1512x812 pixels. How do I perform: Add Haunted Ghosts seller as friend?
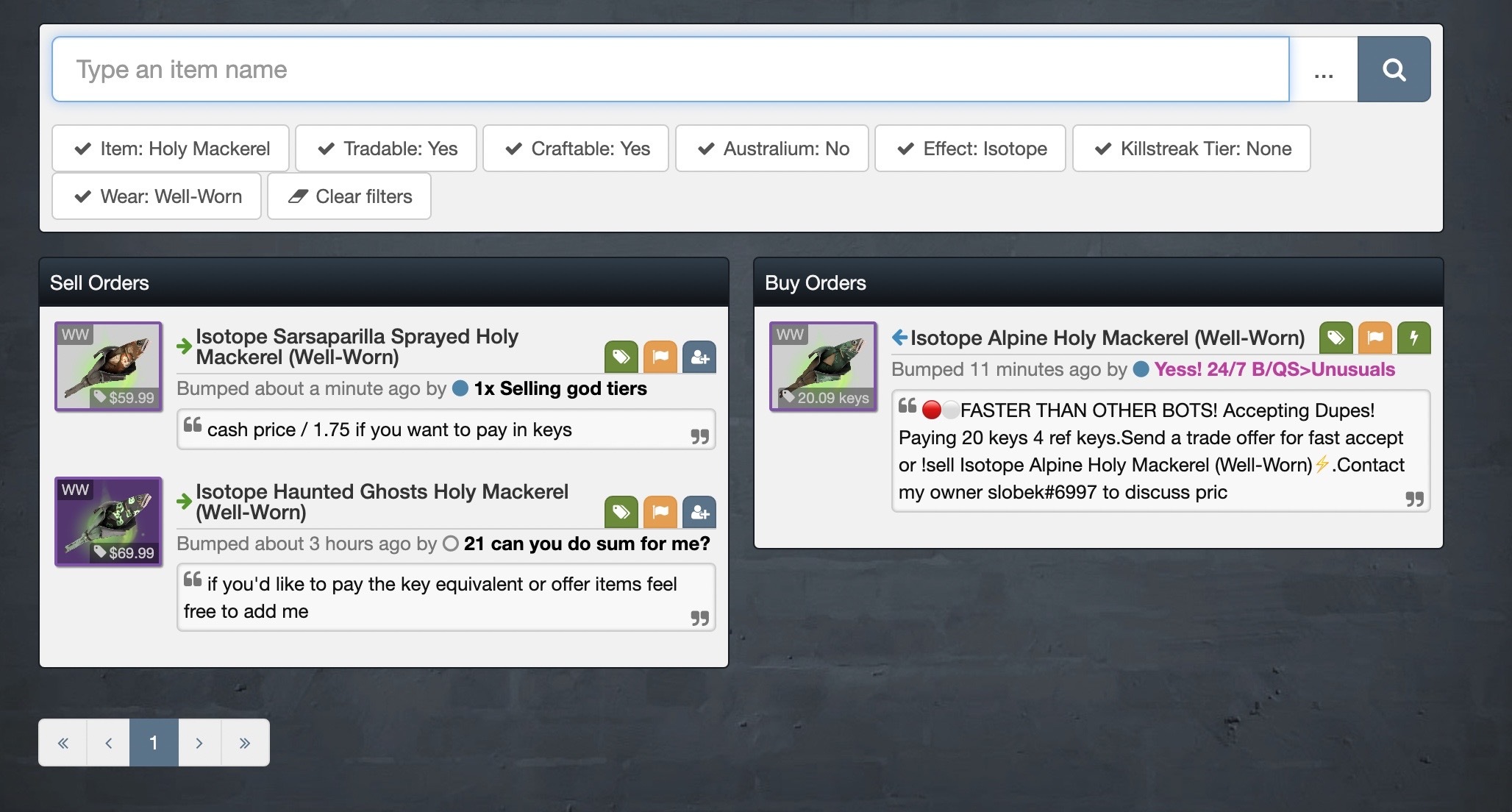click(699, 513)
